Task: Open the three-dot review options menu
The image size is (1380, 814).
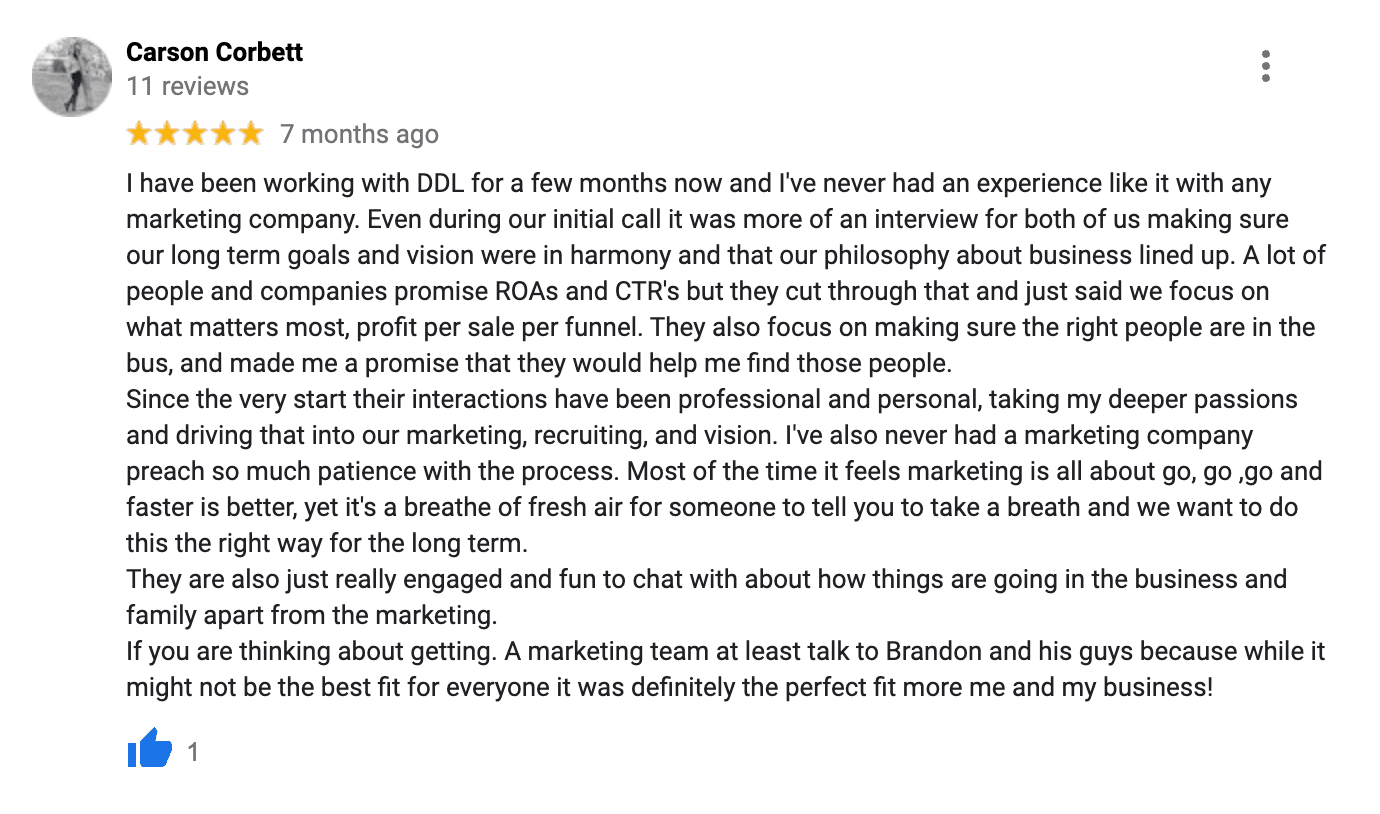Action: pyautogui.click(x=1266, y=66)
